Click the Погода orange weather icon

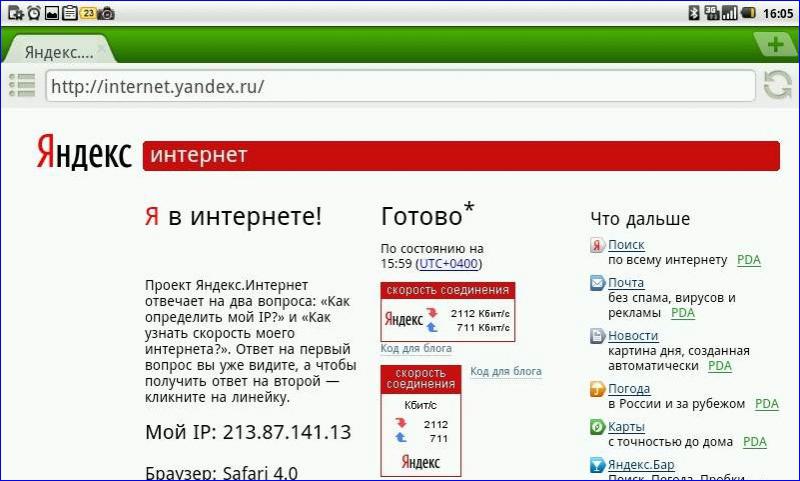coord(597,389)
